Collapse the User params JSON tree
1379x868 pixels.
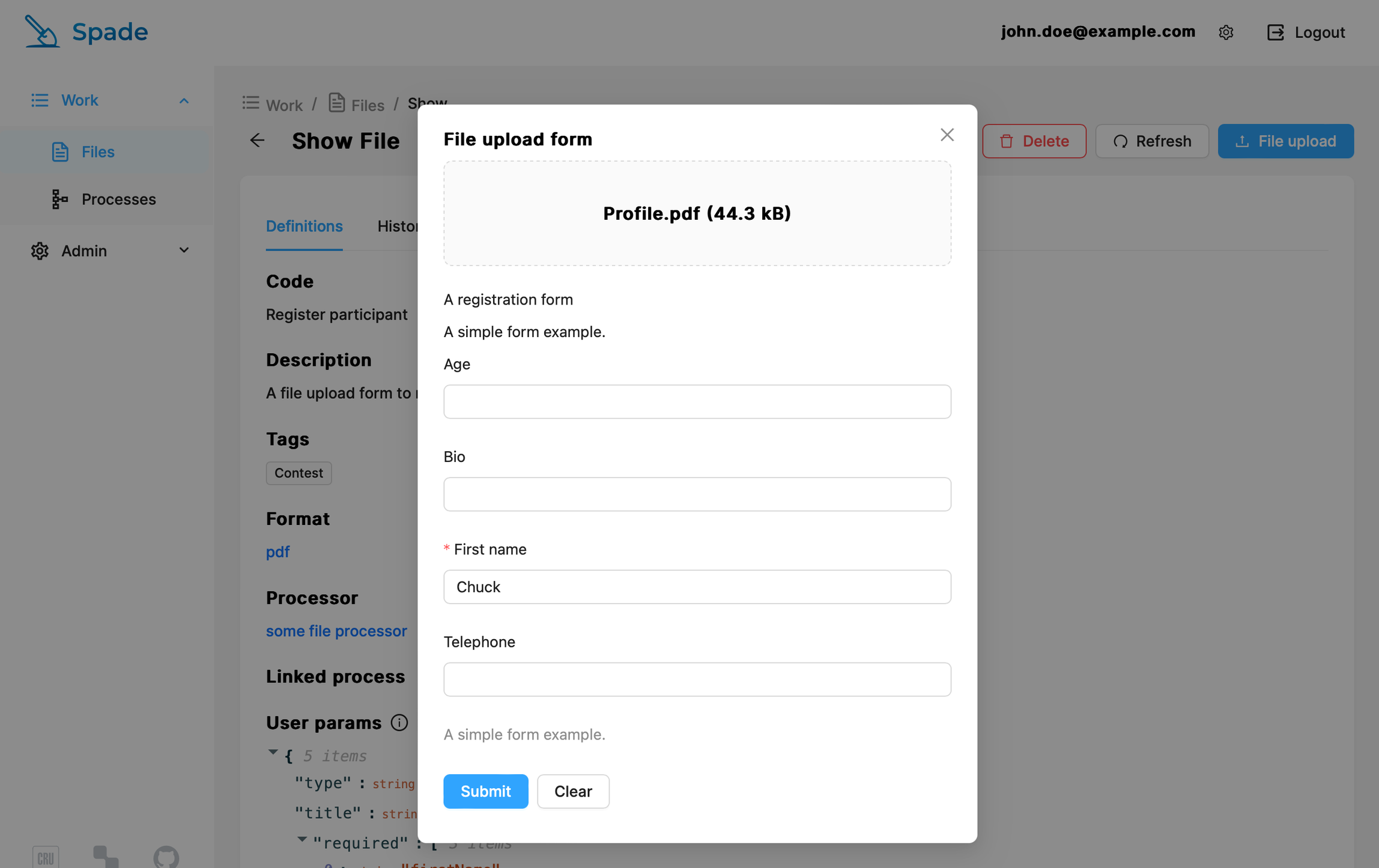pyautogui.click(x=273, y=753)
